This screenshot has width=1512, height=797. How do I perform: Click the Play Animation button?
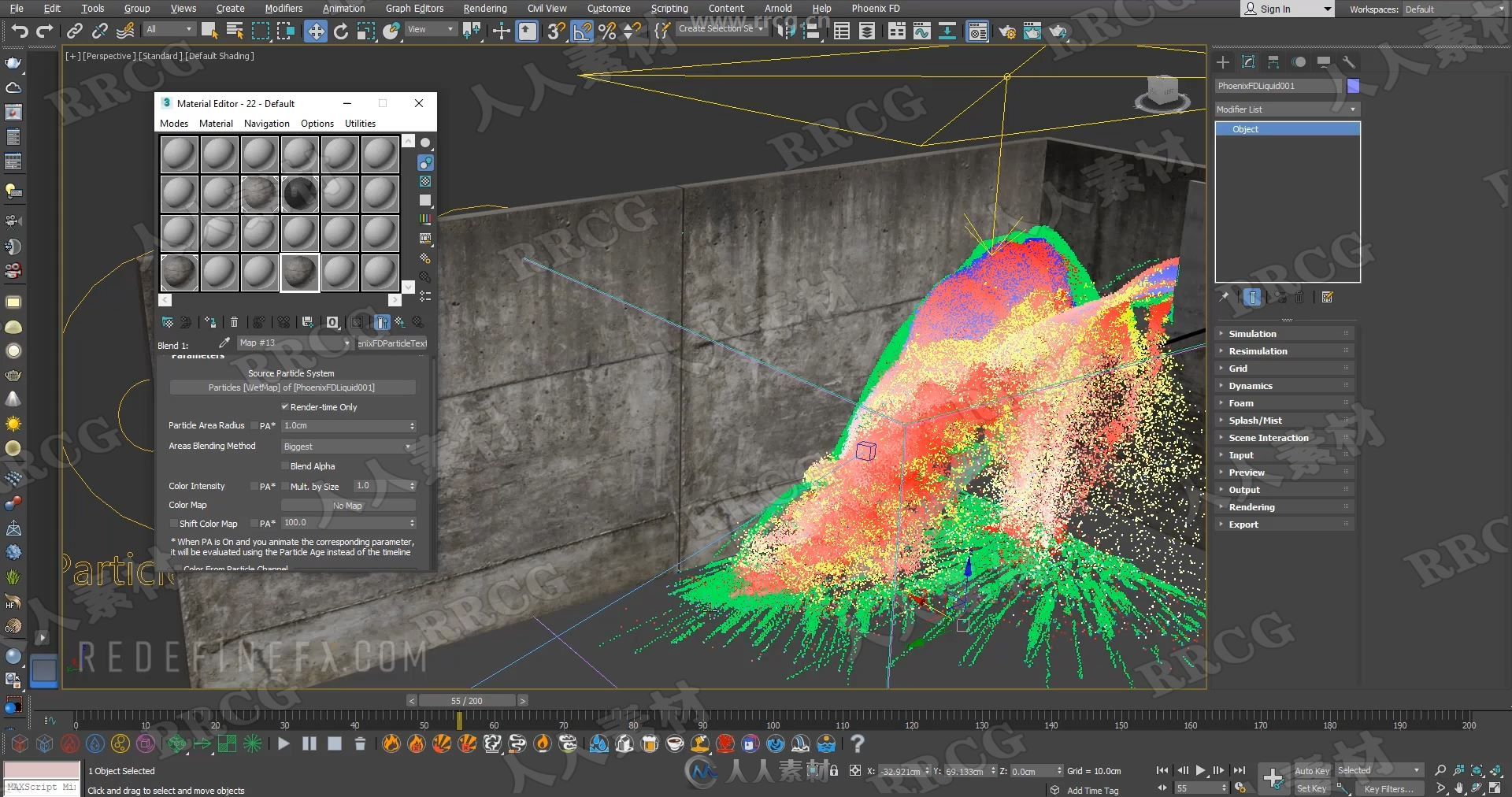(1200, 770)
